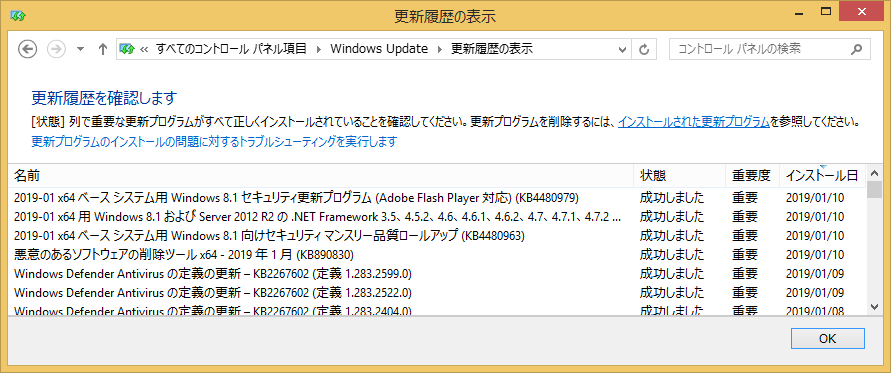Sort by インストール日 column header
Image resolution: width=891 pixels, height=373 pixels.
[x=822, y=176]
